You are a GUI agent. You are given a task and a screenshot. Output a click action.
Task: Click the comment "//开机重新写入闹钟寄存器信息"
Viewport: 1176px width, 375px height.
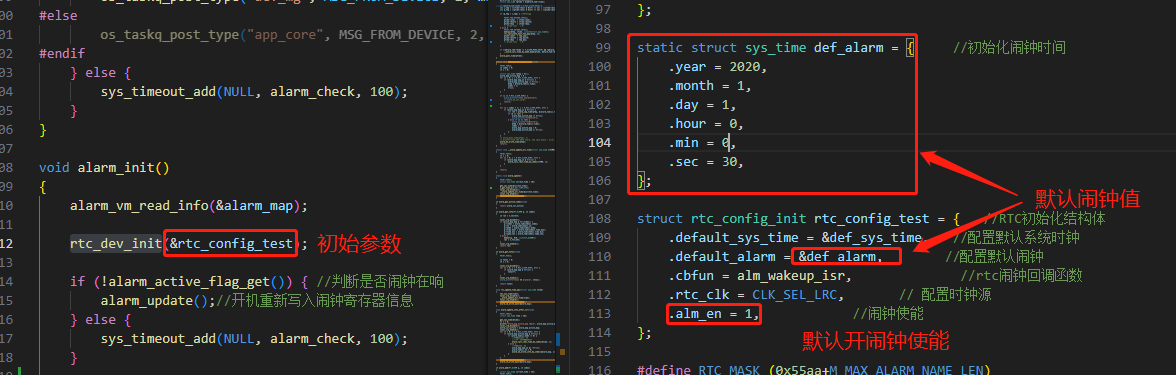tap(315, 301)
